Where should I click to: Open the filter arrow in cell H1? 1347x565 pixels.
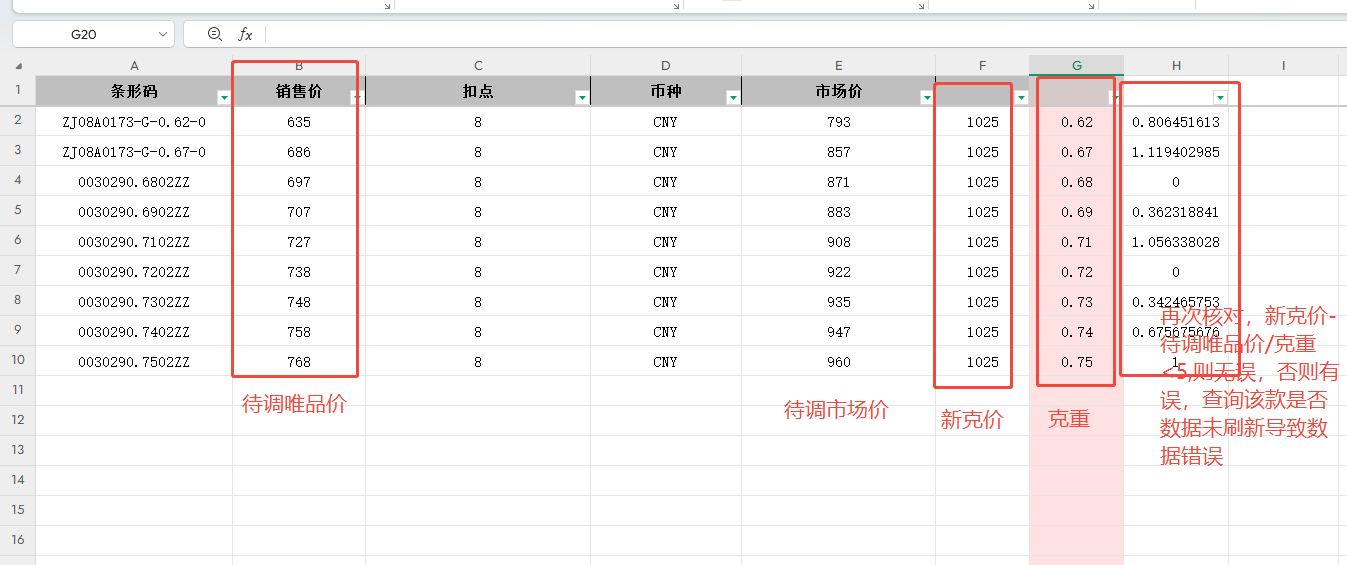click(x=1220, y=97)
